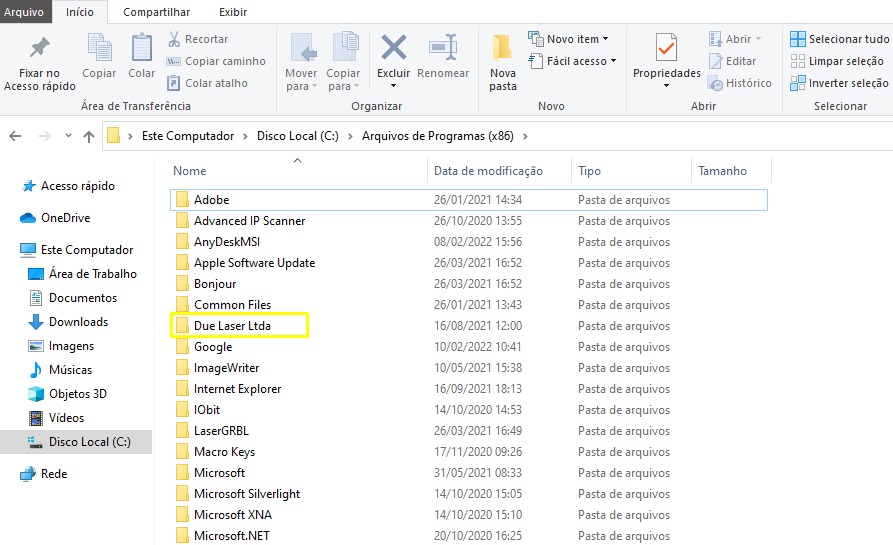893x545 pixels.
Task: Click the Histórico ribbon command
Action: tap(740, 83)
